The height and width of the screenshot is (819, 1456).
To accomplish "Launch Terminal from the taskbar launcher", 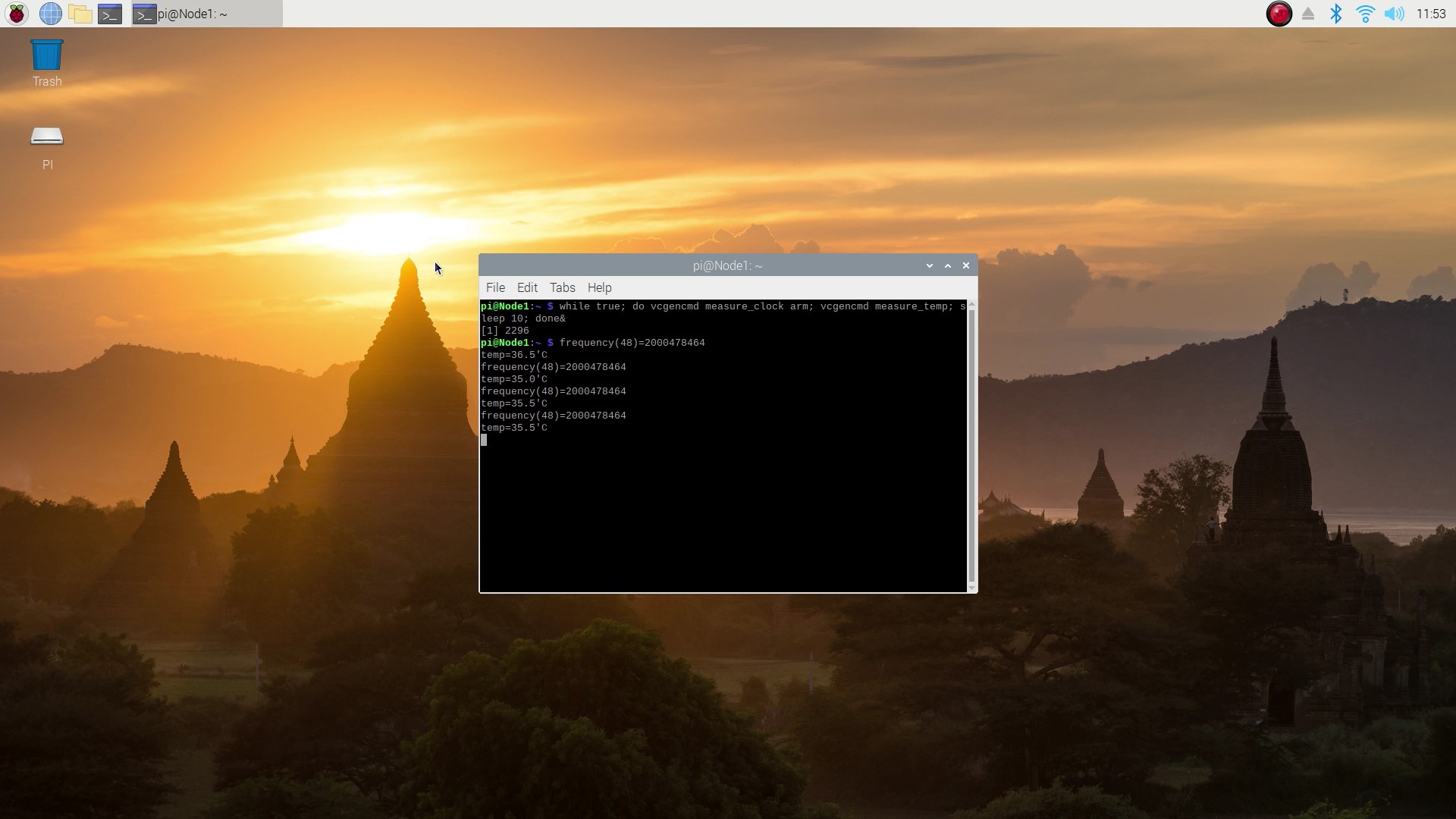I will (110, 14).
